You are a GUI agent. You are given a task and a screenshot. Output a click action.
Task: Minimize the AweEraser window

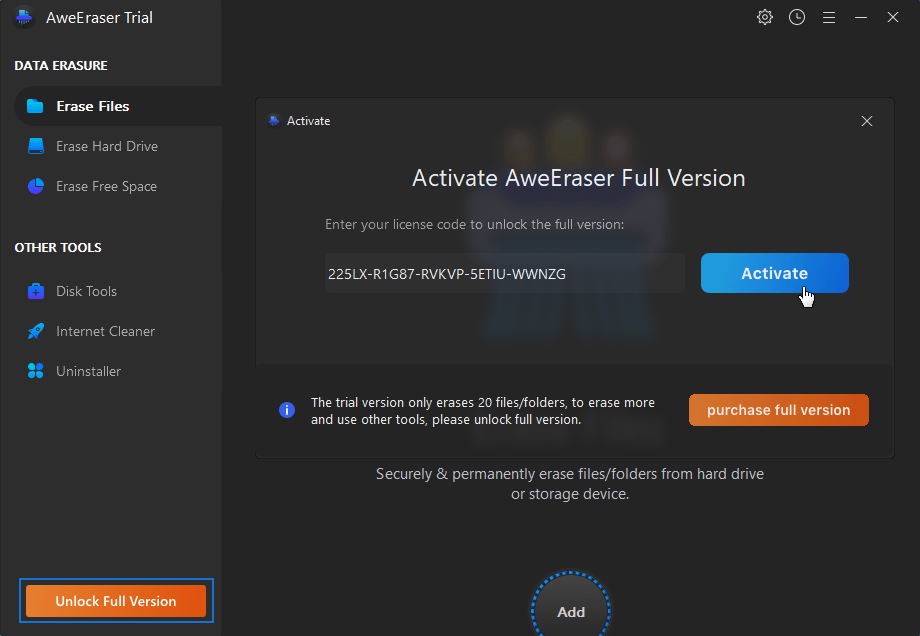tap(861, 18)
